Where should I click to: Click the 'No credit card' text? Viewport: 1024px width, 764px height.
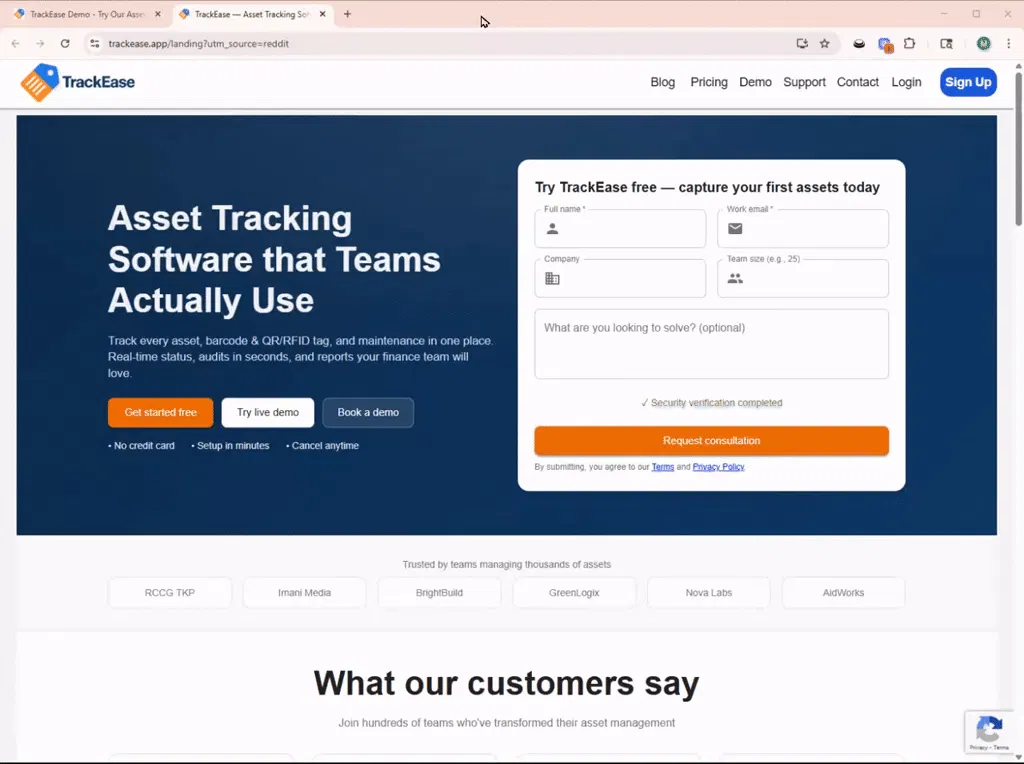pyautogui.click(x=142, y=446)
